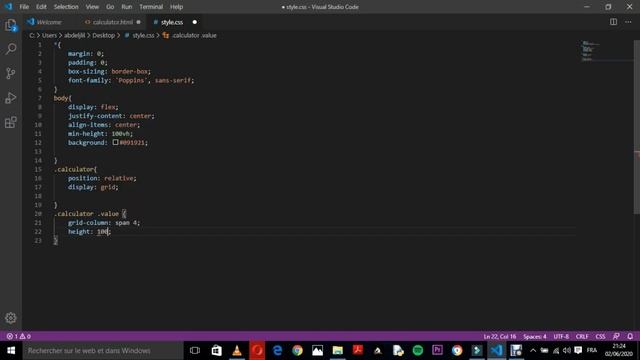Viewport: 640px width, 360px height.
Task: Click 'CRLF' end of line selector
Action: 582,336
